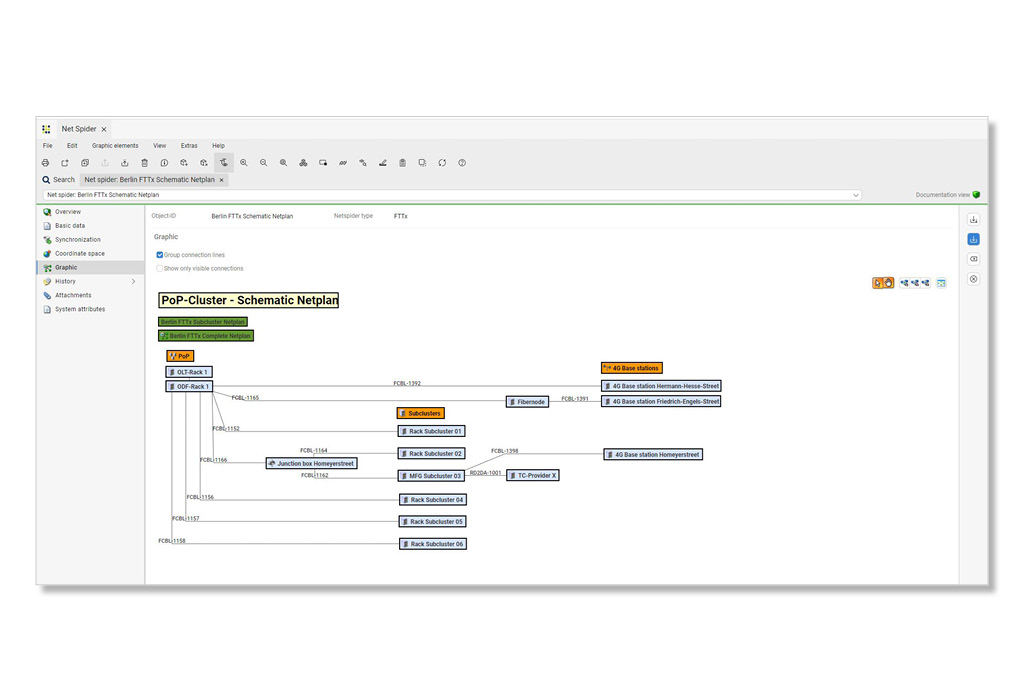Click the blue download icon in the right panel
Viewport: 1024px width, 693px height.
pyautogui.click(x=972, y=239)
